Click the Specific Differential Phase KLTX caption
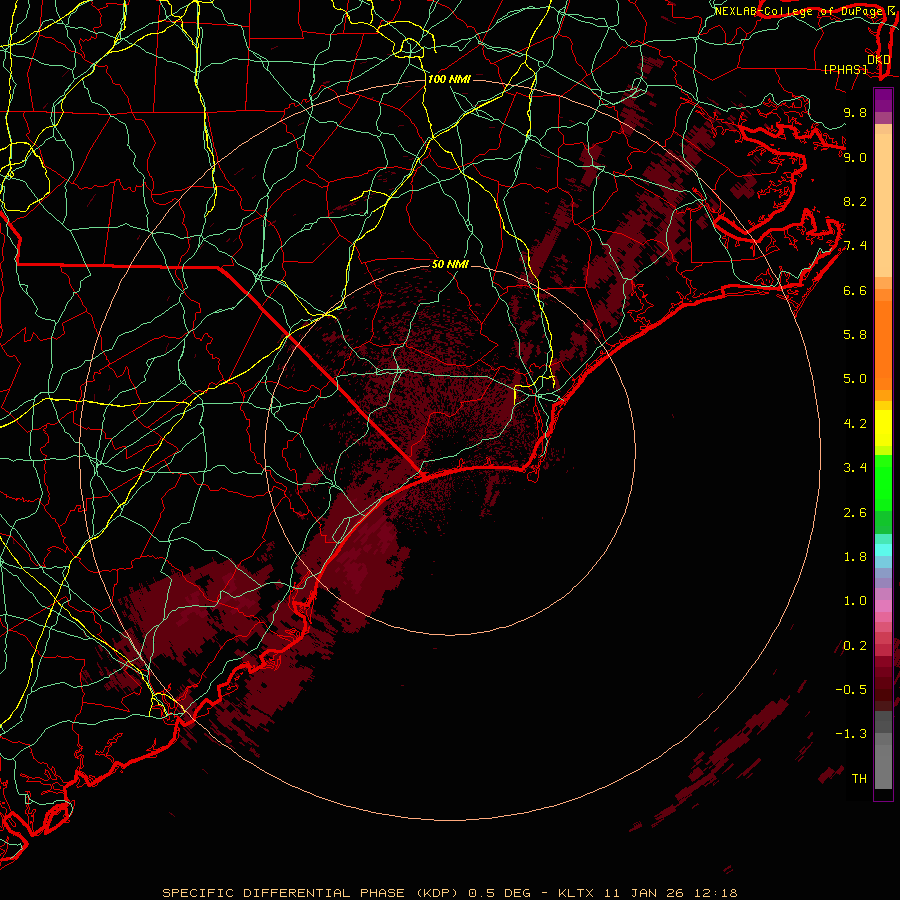 coord(450,893)
